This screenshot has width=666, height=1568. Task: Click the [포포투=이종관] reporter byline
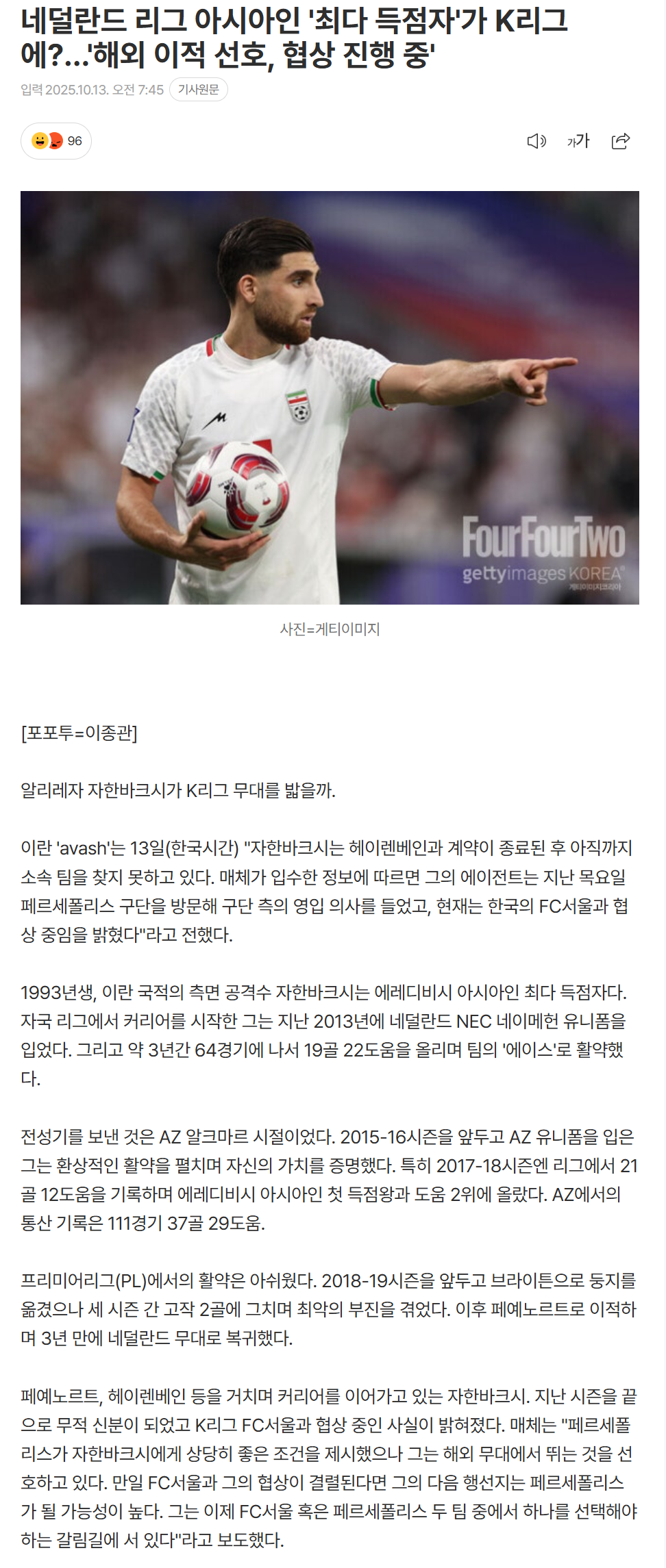point(79,733)
